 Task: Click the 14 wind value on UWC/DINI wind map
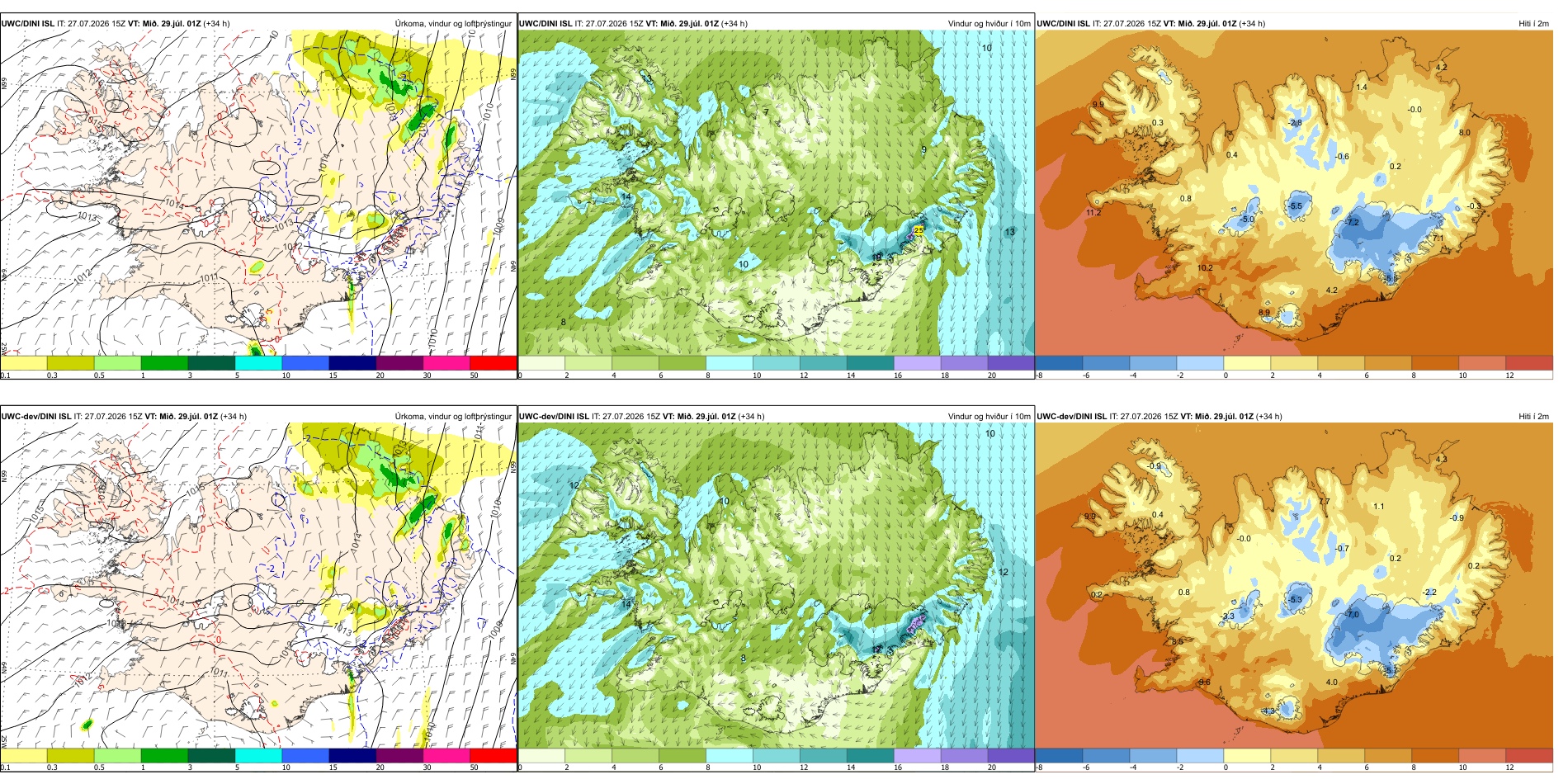click(x=626, y=197)
